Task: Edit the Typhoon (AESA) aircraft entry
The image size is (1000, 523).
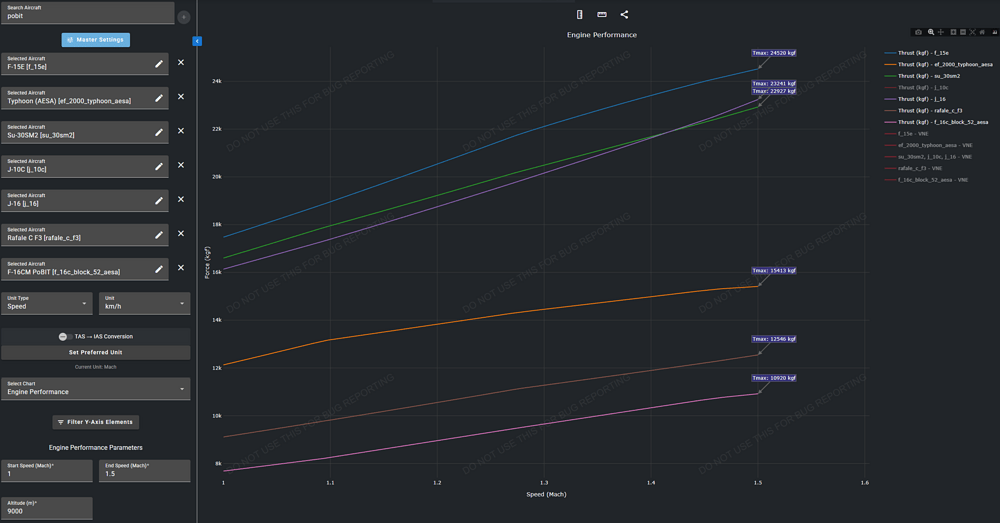Action: tap(159, 98)
